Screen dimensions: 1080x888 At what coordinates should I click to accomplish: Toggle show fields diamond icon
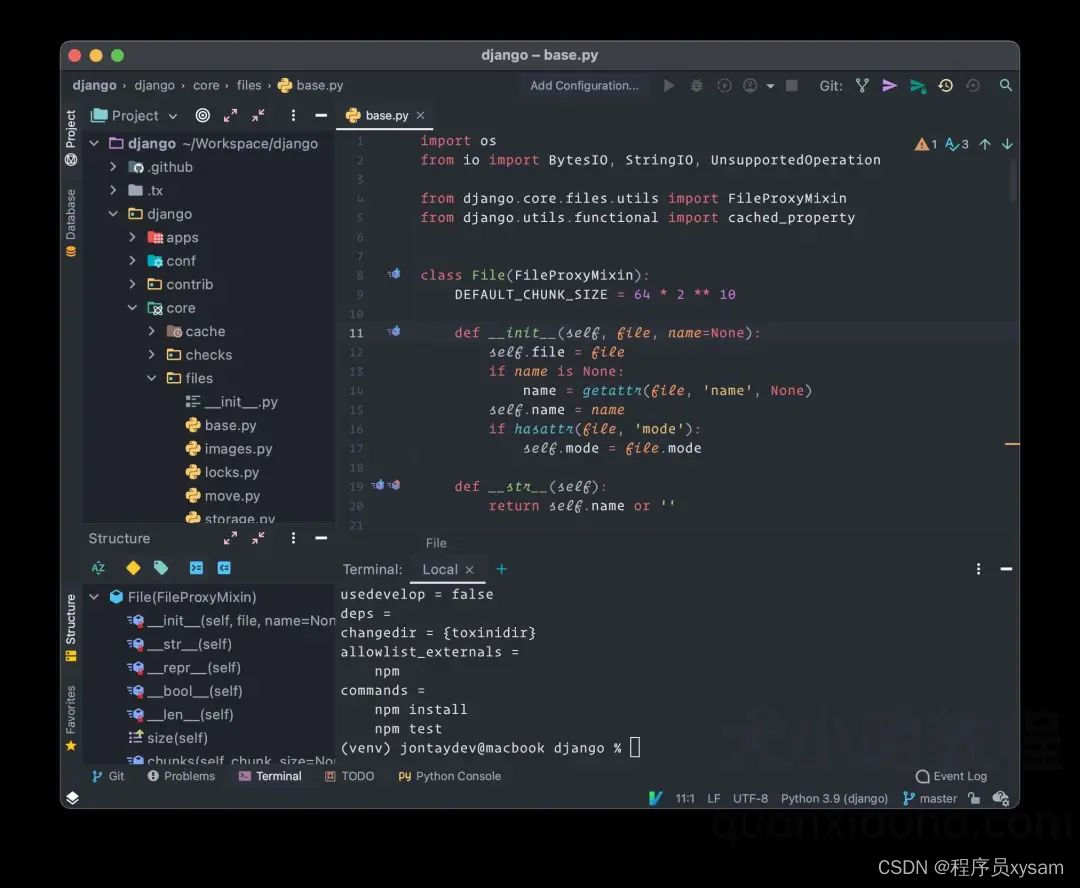133,568
